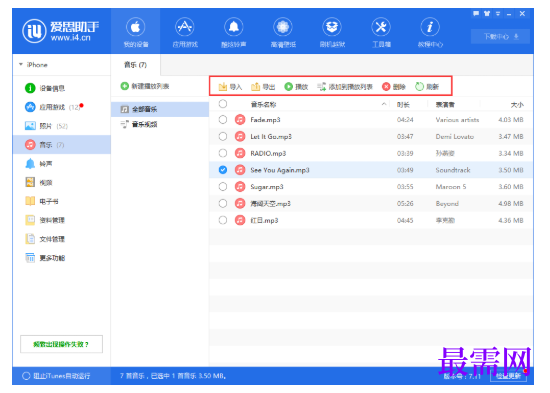Viewport: 550px width, 393px height.
Task: Check the box for Let It Go.mp3
Action: click(x=223, y=136)
